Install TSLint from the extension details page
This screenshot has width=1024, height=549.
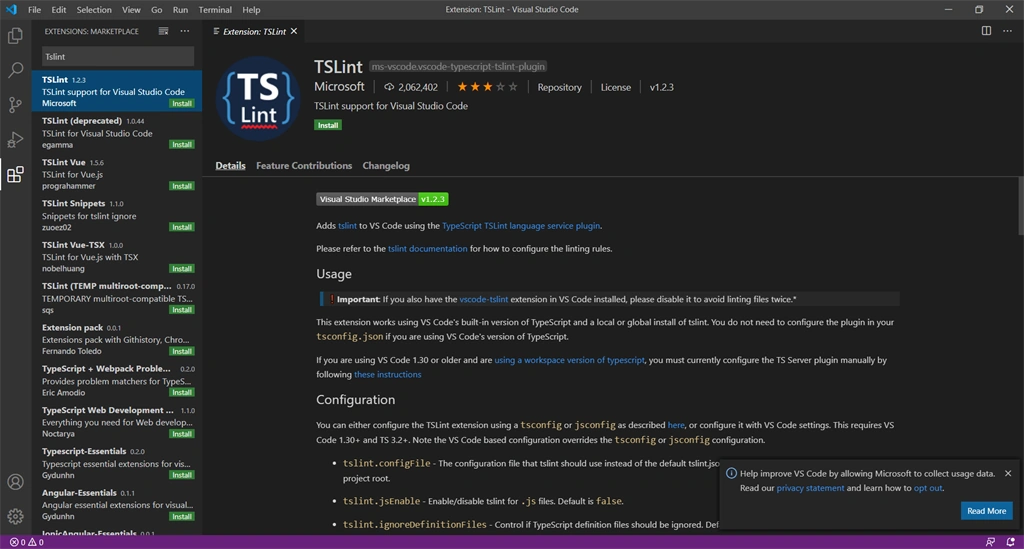(328, 125)
